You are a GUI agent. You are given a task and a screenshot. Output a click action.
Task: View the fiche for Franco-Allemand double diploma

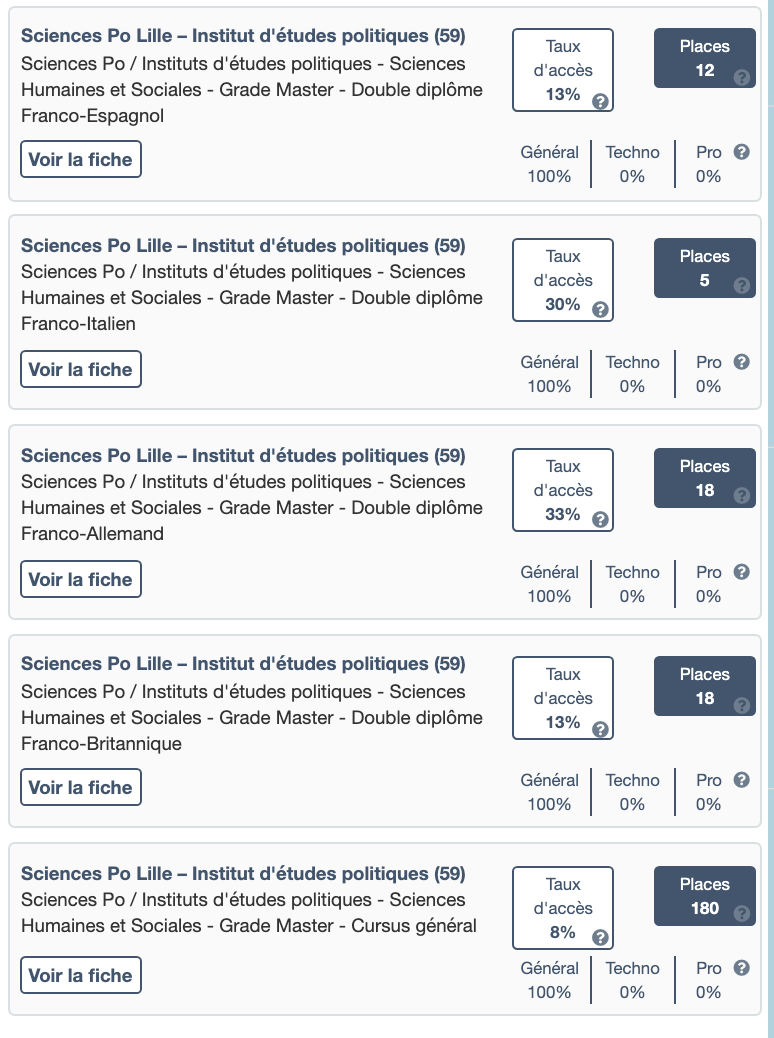[x=81, y=580]
